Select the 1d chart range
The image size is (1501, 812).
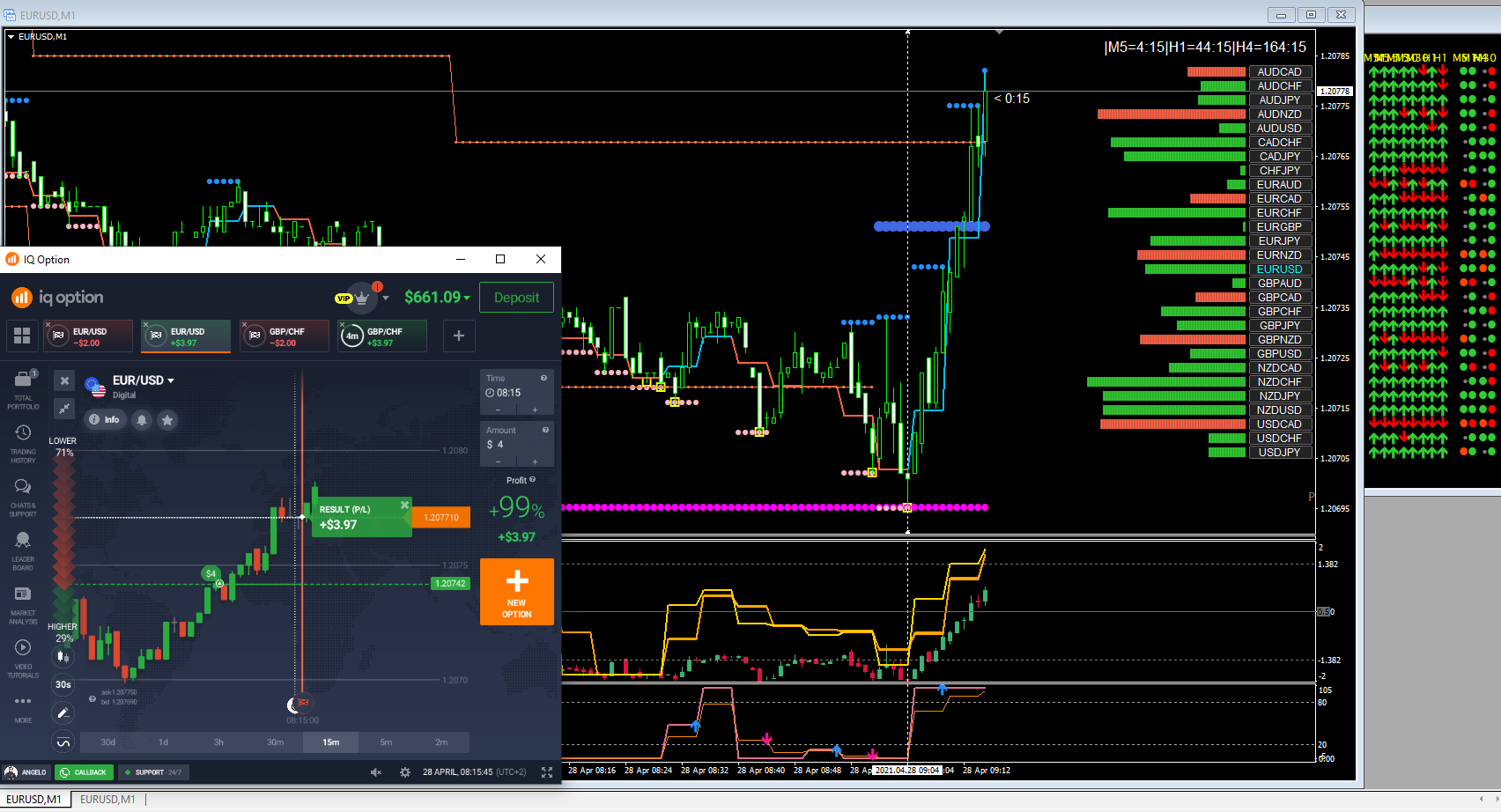click(x=164, y=742)
